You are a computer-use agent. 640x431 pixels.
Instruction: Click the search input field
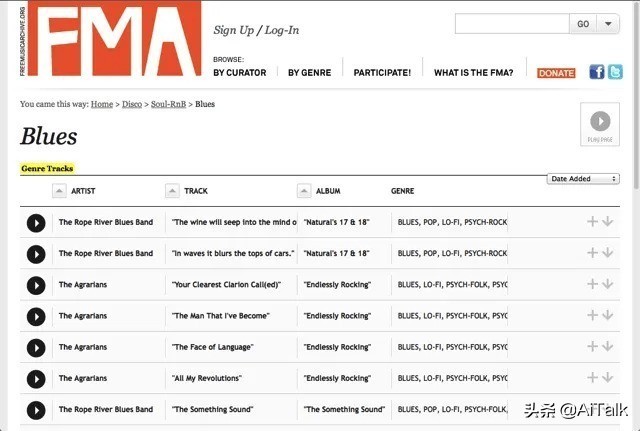[511, 24]
